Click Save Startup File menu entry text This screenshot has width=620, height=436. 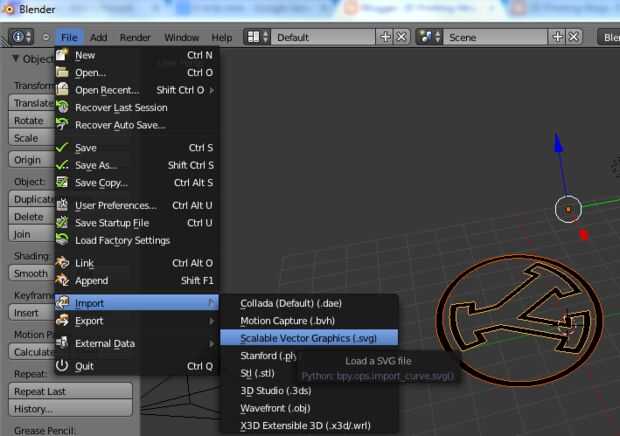point(112,223)
